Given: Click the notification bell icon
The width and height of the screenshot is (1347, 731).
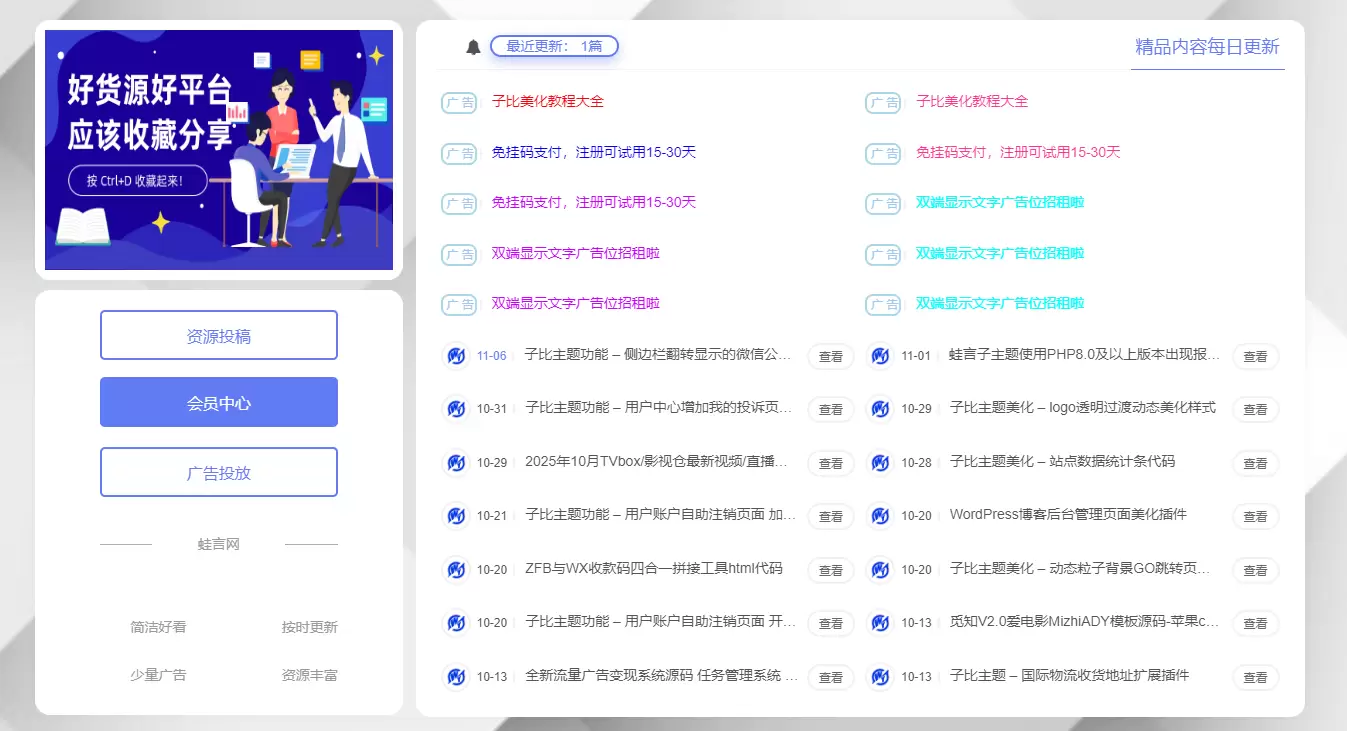Looking at the screenshot, I should click(472, 45).
